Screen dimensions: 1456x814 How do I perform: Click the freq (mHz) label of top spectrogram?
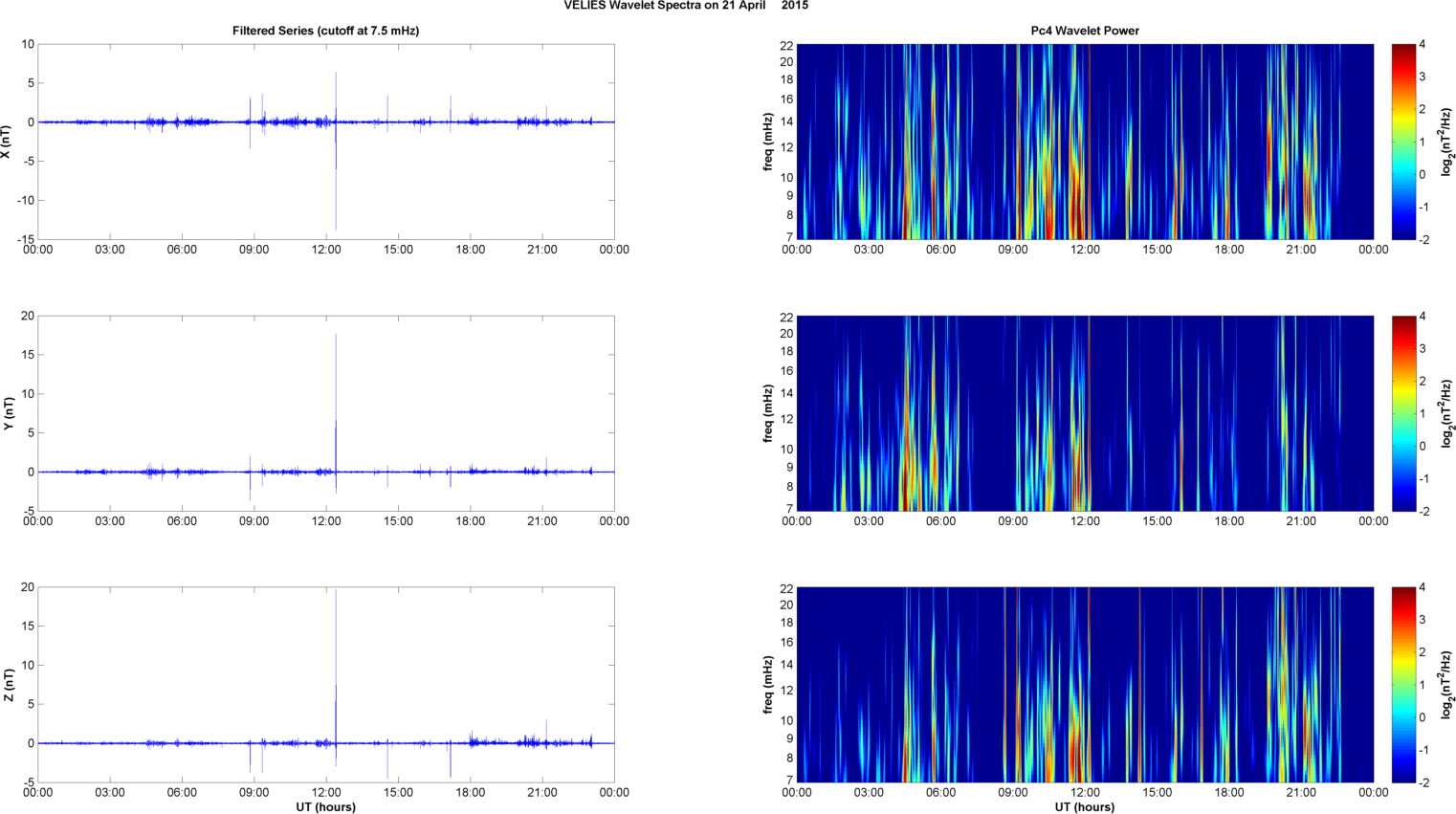click(768, 142)
